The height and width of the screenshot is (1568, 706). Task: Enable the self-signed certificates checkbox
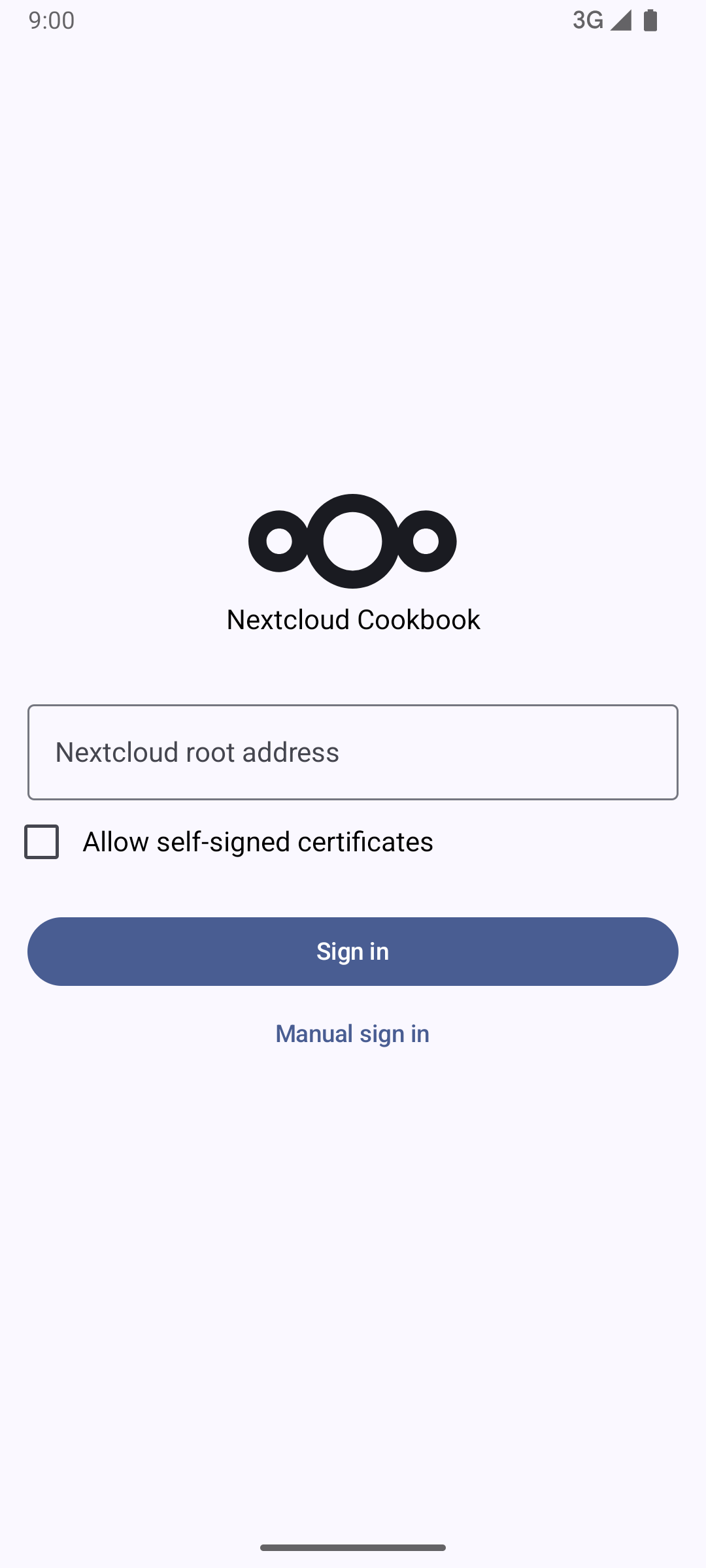[42, 841]
